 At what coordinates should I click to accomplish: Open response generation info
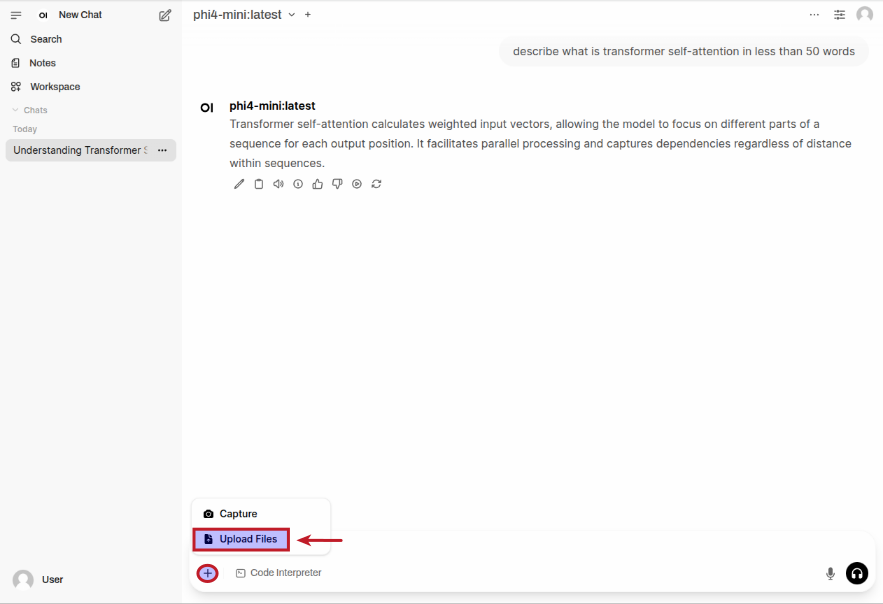(298, 183)
